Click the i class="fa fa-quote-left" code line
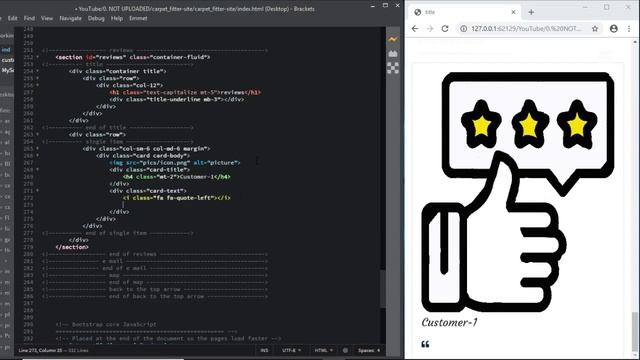 [x=177, y=198]
